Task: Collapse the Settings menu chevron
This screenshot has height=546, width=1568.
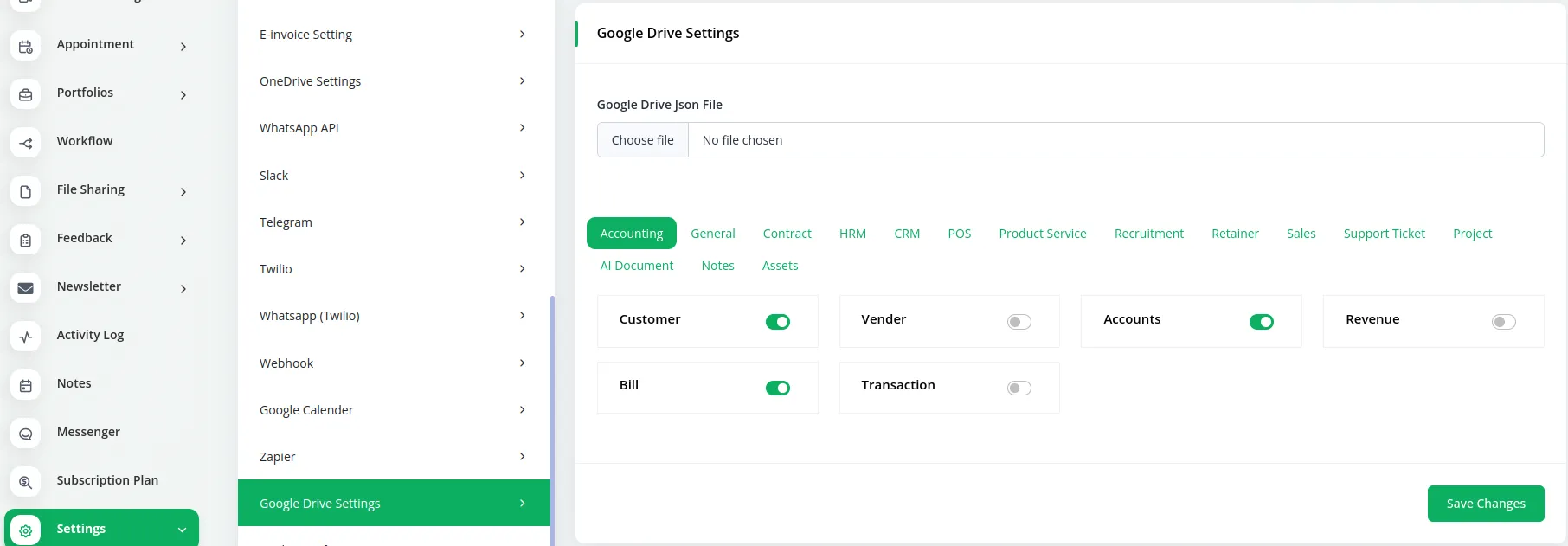Action: tap(182, 530)
